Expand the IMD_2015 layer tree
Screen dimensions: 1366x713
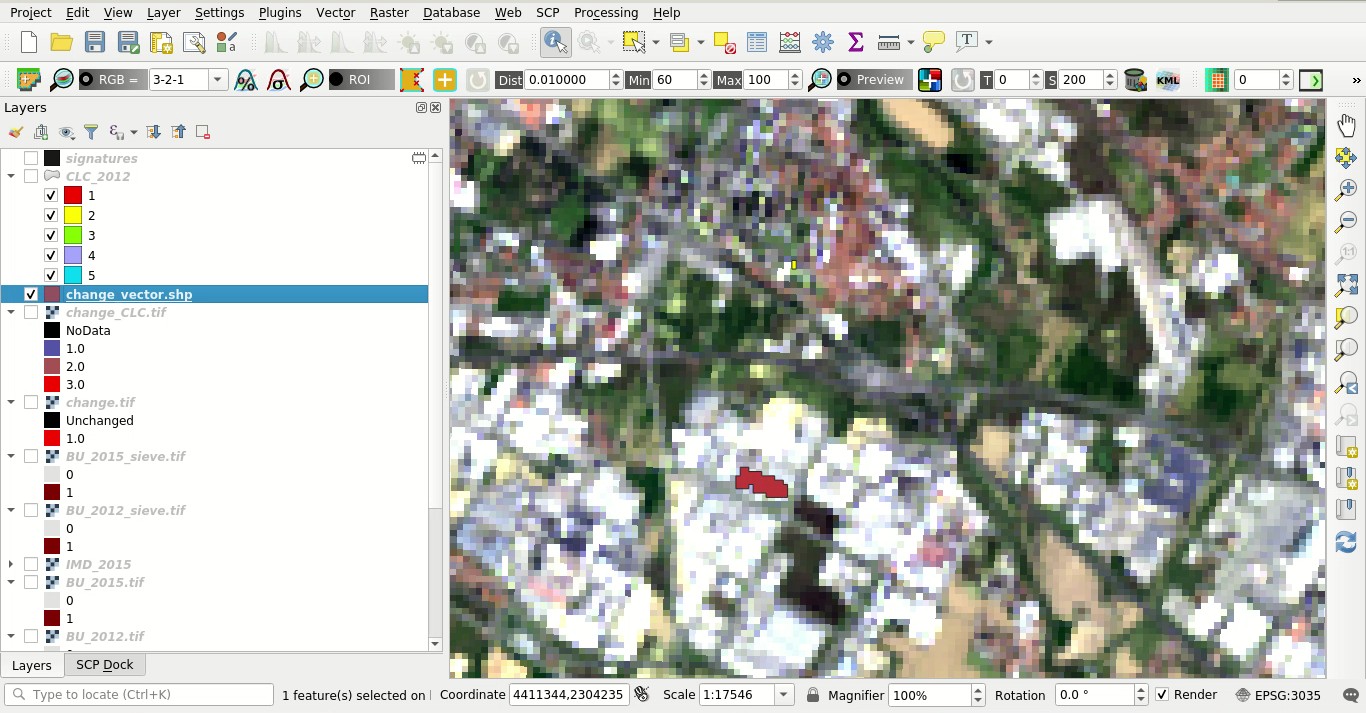(11, 564)
